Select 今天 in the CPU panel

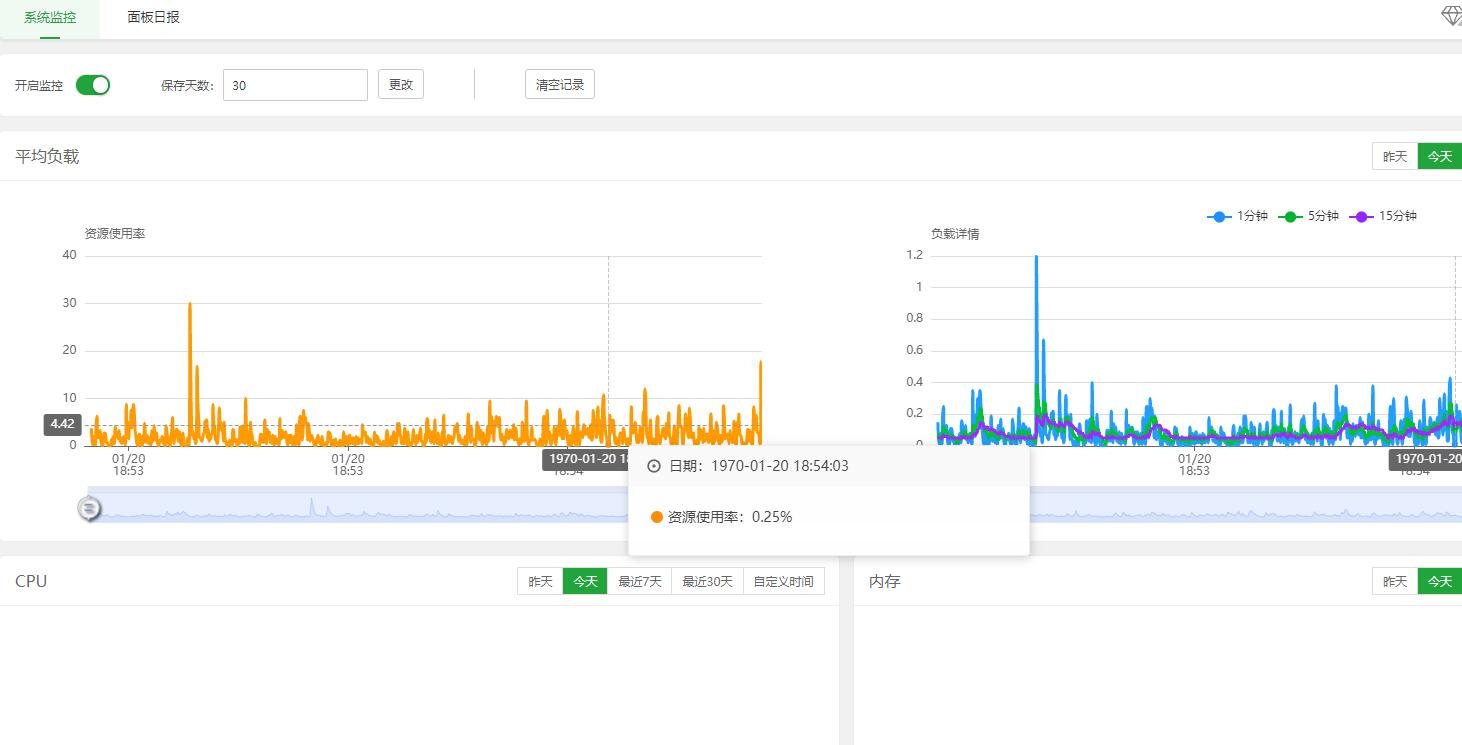click(x=585, y=581)
